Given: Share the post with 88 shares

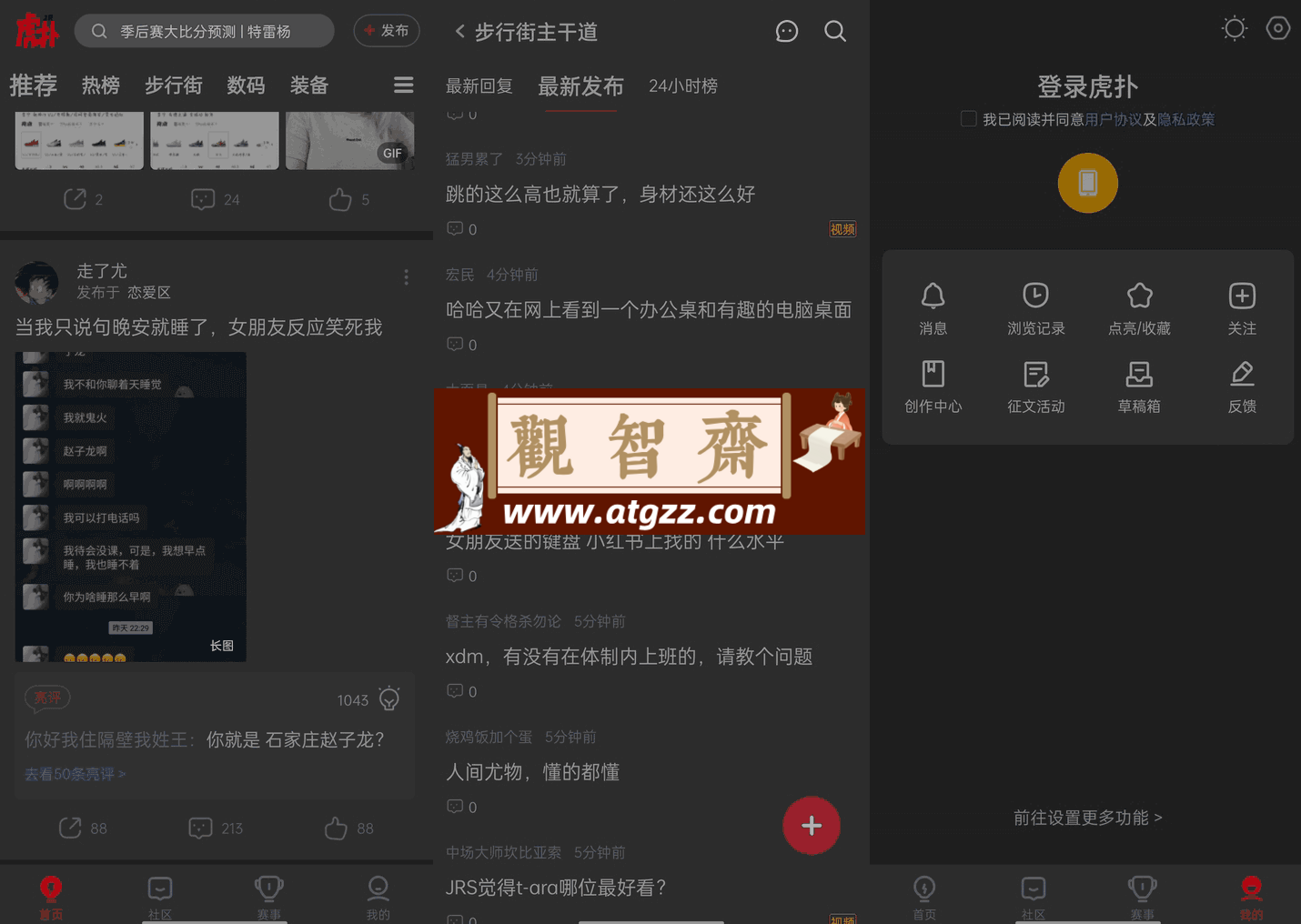Looking at the screenshot, I should 83,828.
